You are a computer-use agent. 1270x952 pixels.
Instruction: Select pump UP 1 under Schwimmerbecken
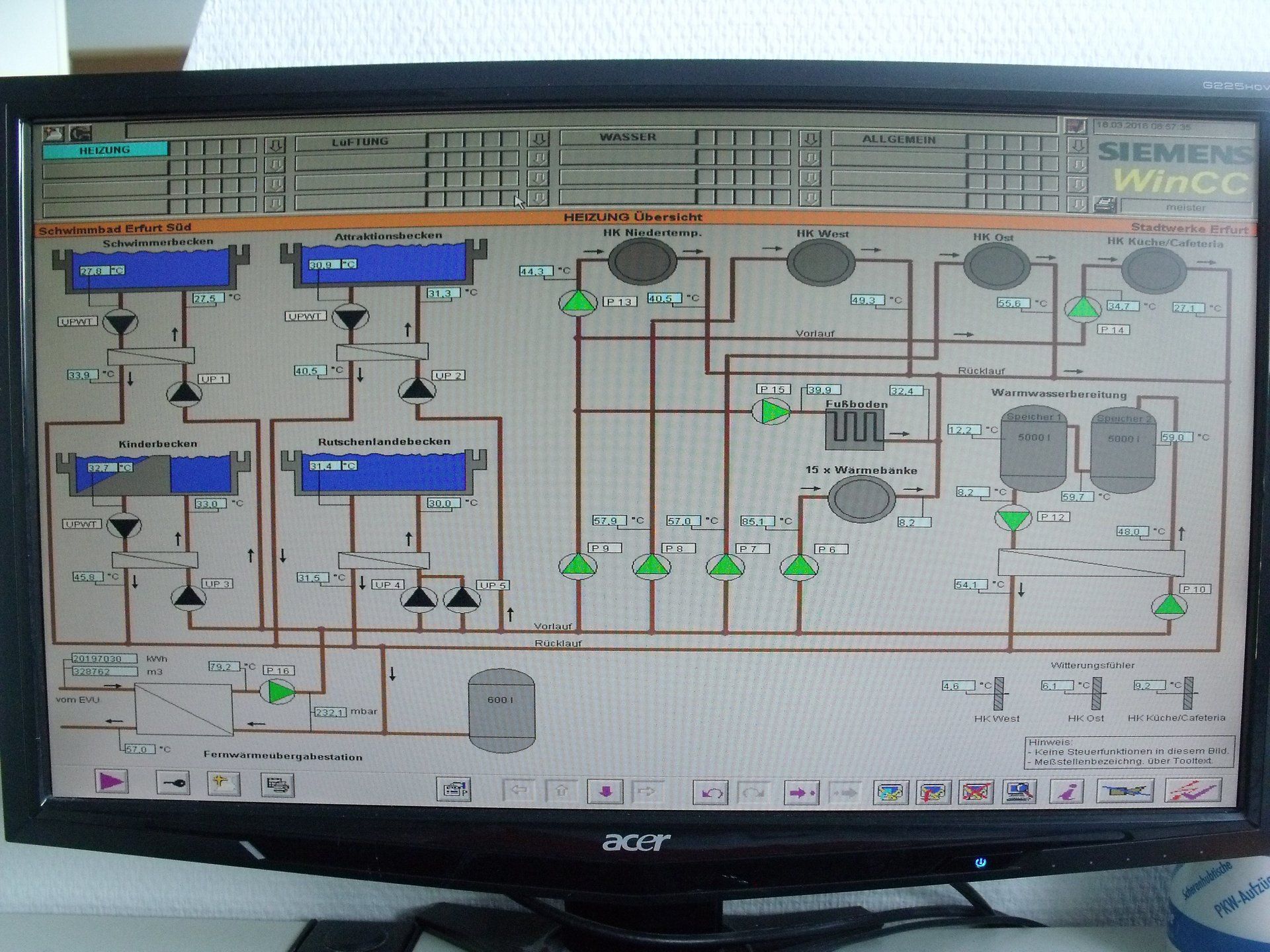pos(185,393)
